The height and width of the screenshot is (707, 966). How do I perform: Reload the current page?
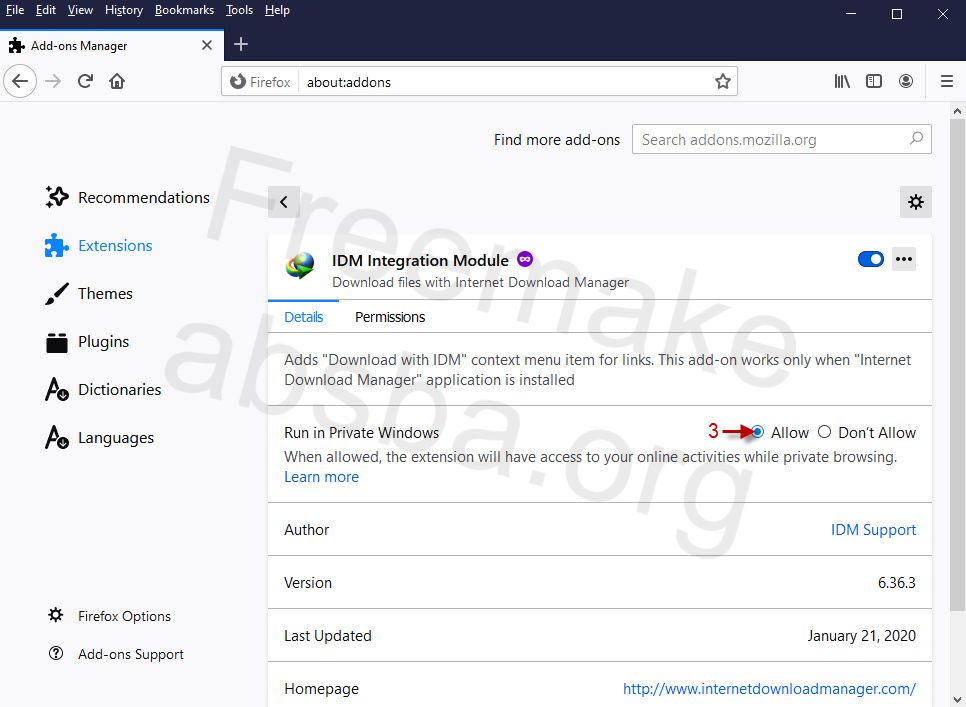[85, 81]
